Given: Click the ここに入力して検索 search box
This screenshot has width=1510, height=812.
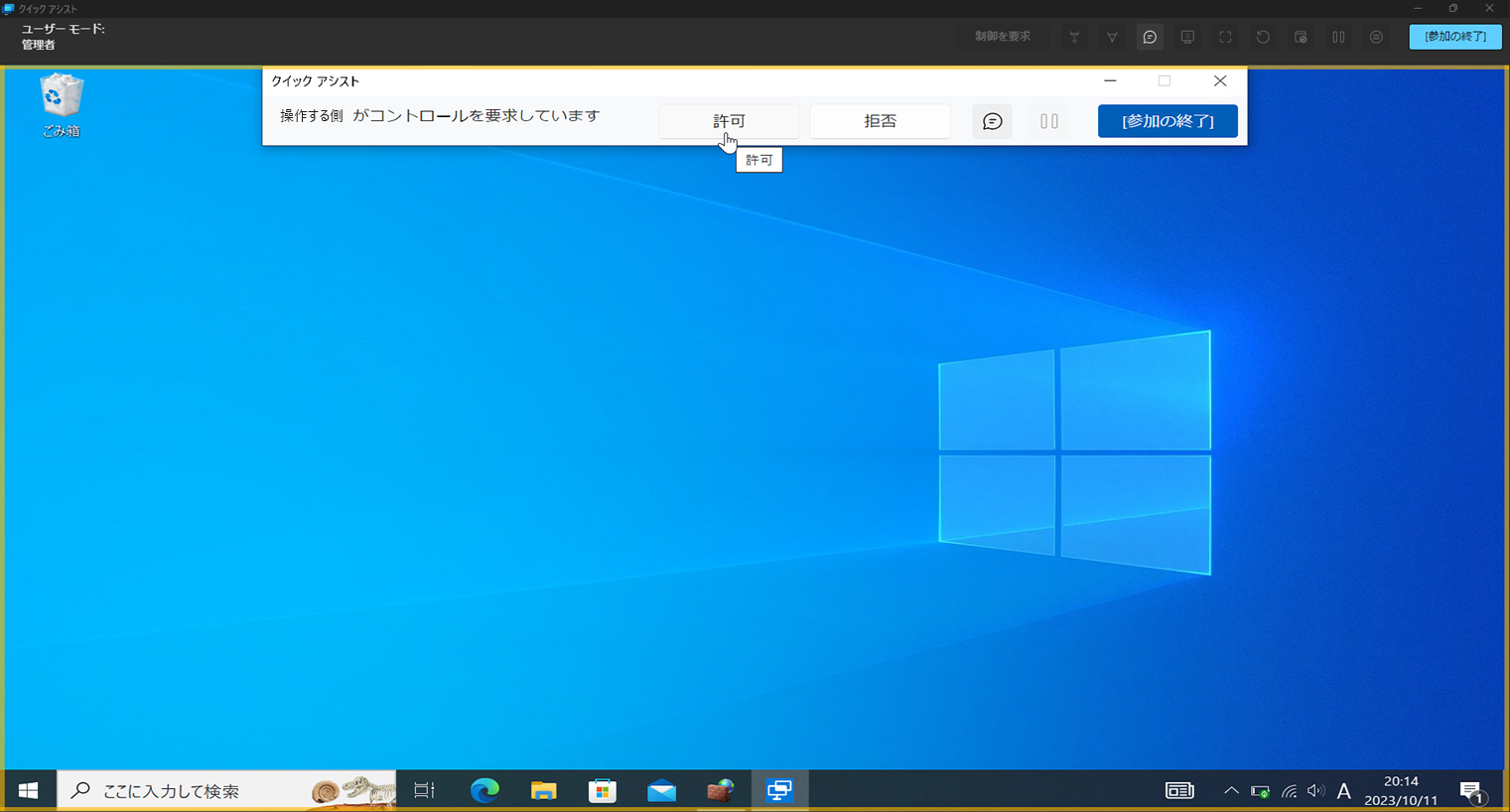Looking at the screenshot, I should click(226, 791).
